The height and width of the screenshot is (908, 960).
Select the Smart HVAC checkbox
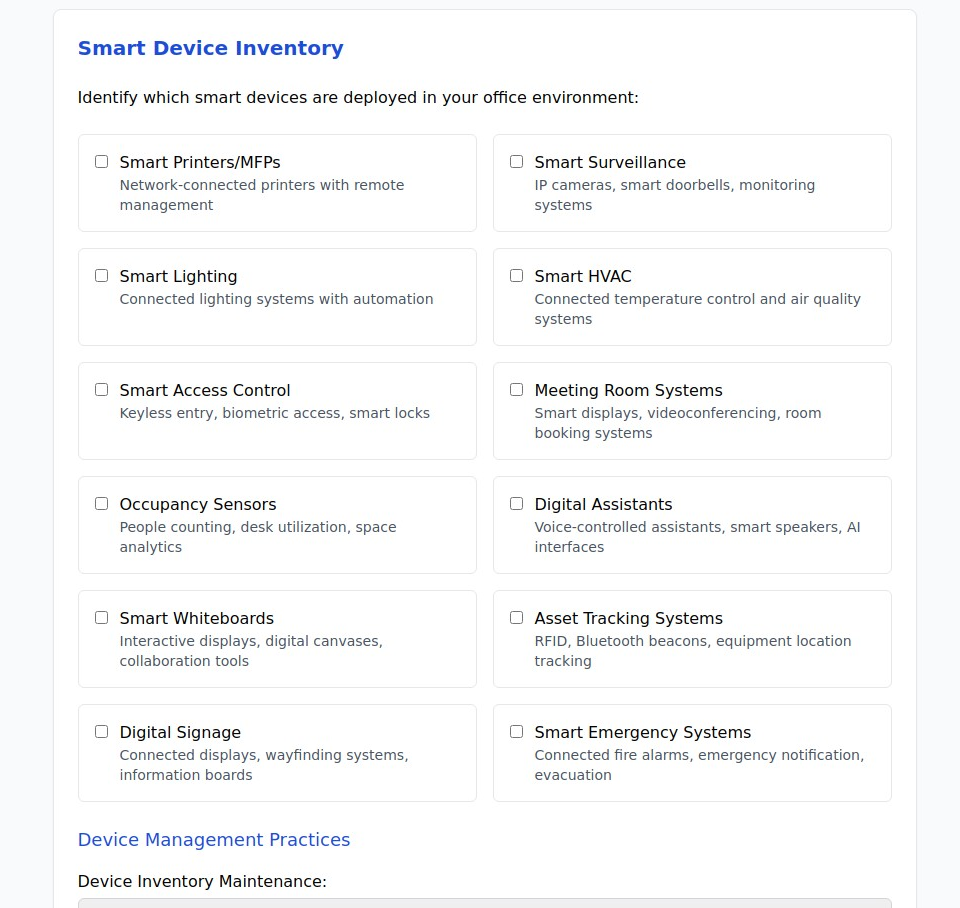point(517,276)
